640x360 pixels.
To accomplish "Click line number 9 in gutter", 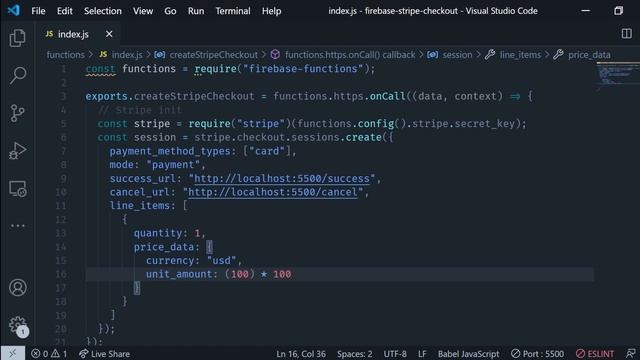I will [63, 178].
